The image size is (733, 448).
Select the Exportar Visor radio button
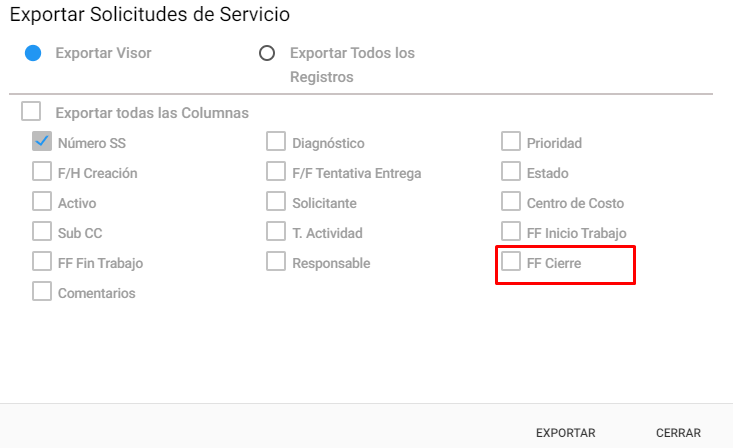(x=33, y=53)
